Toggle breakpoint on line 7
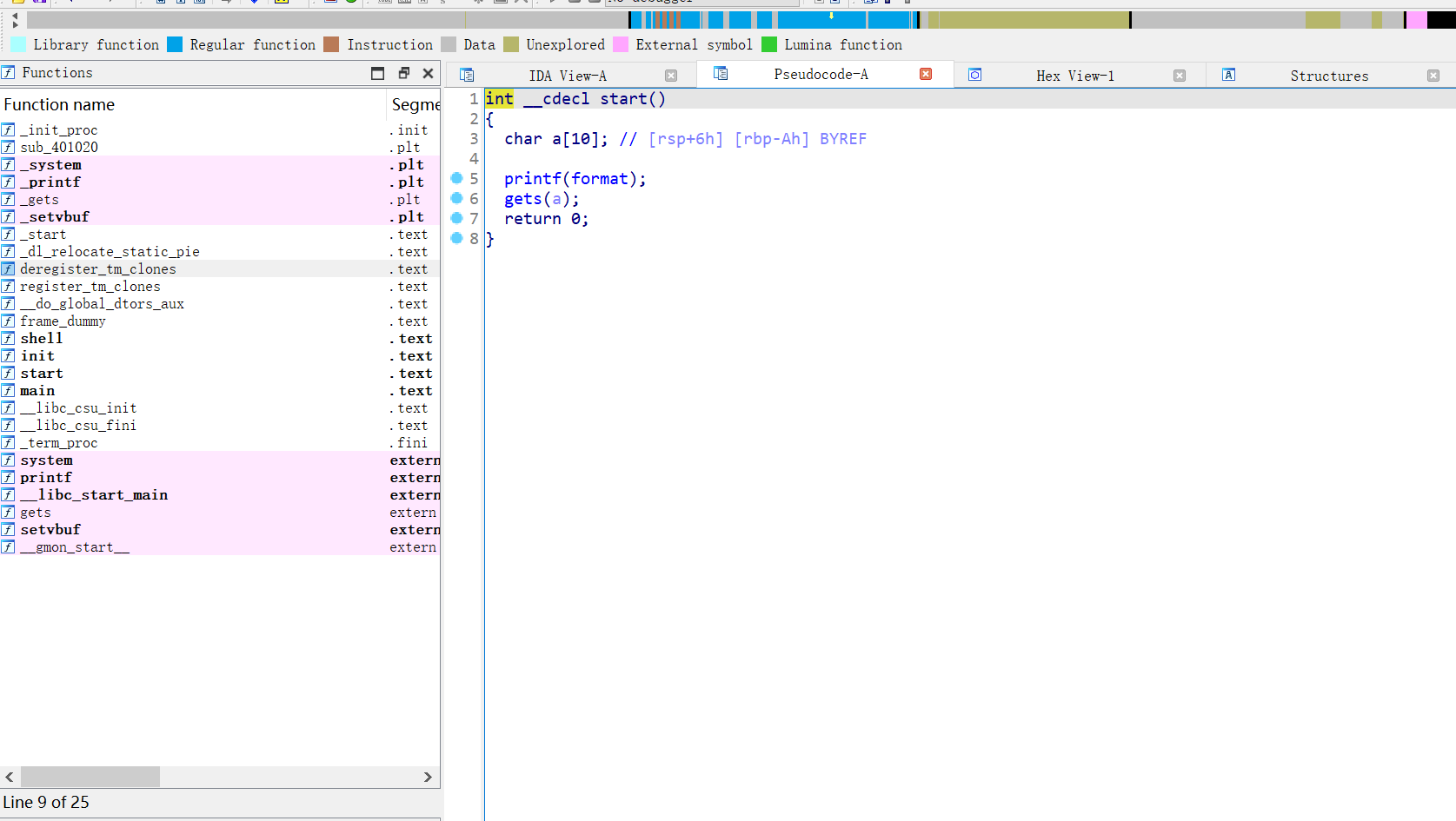This screenshot has height=821, width=1456. 456,218
